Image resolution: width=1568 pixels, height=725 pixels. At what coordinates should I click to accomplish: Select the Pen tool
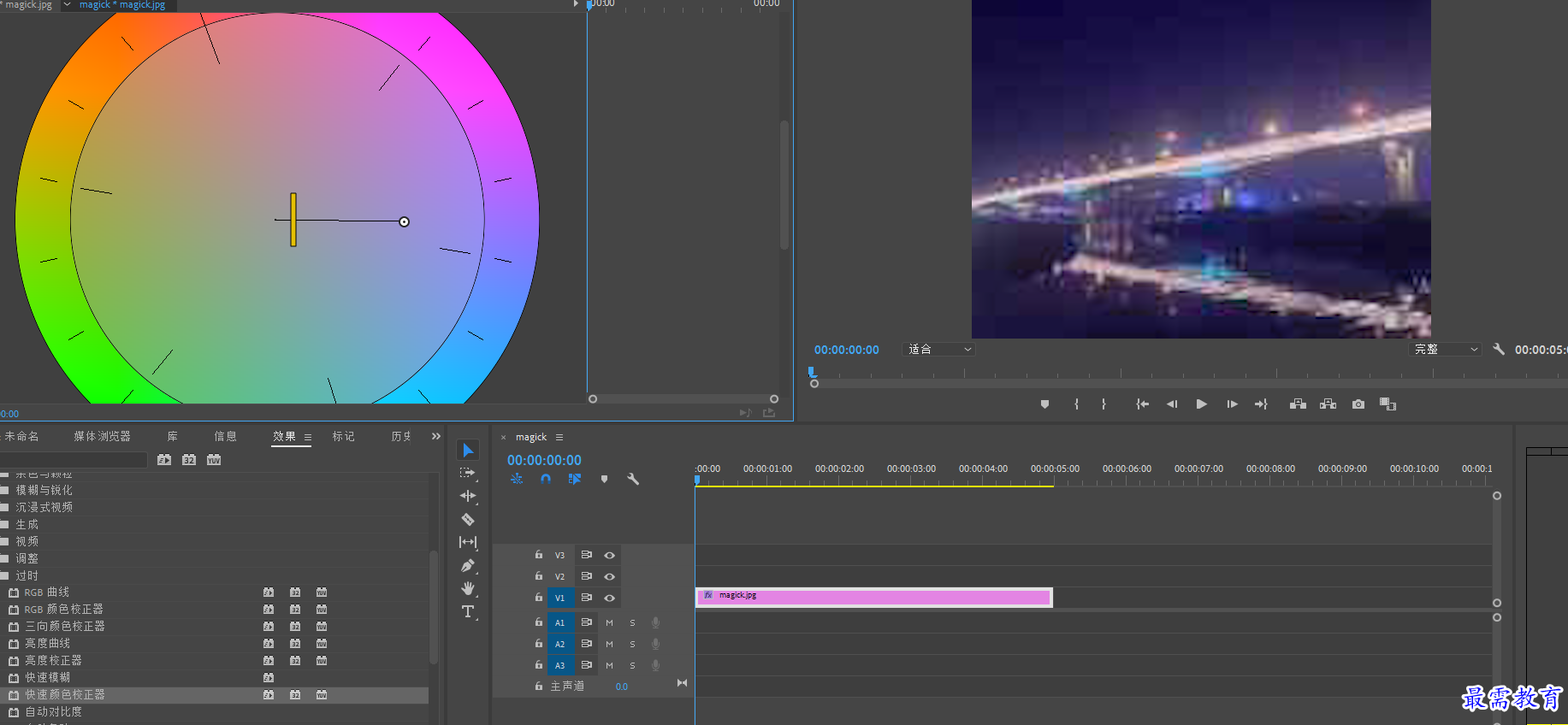[468, 565]
